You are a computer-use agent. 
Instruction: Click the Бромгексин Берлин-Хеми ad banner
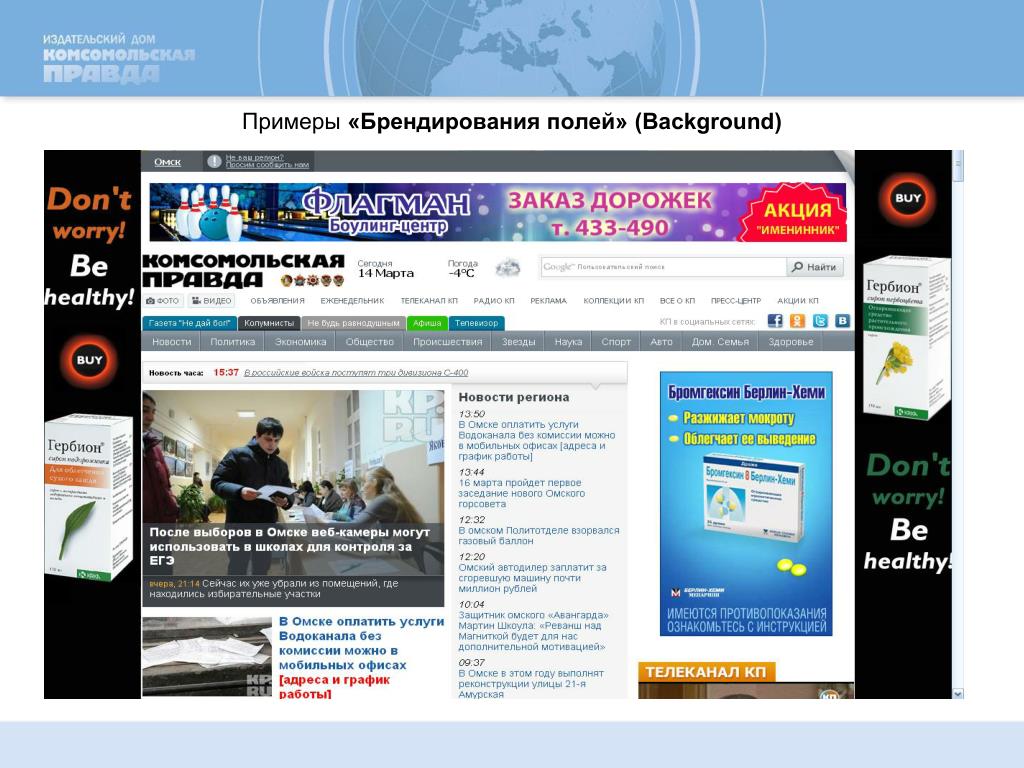coord(746,504)
